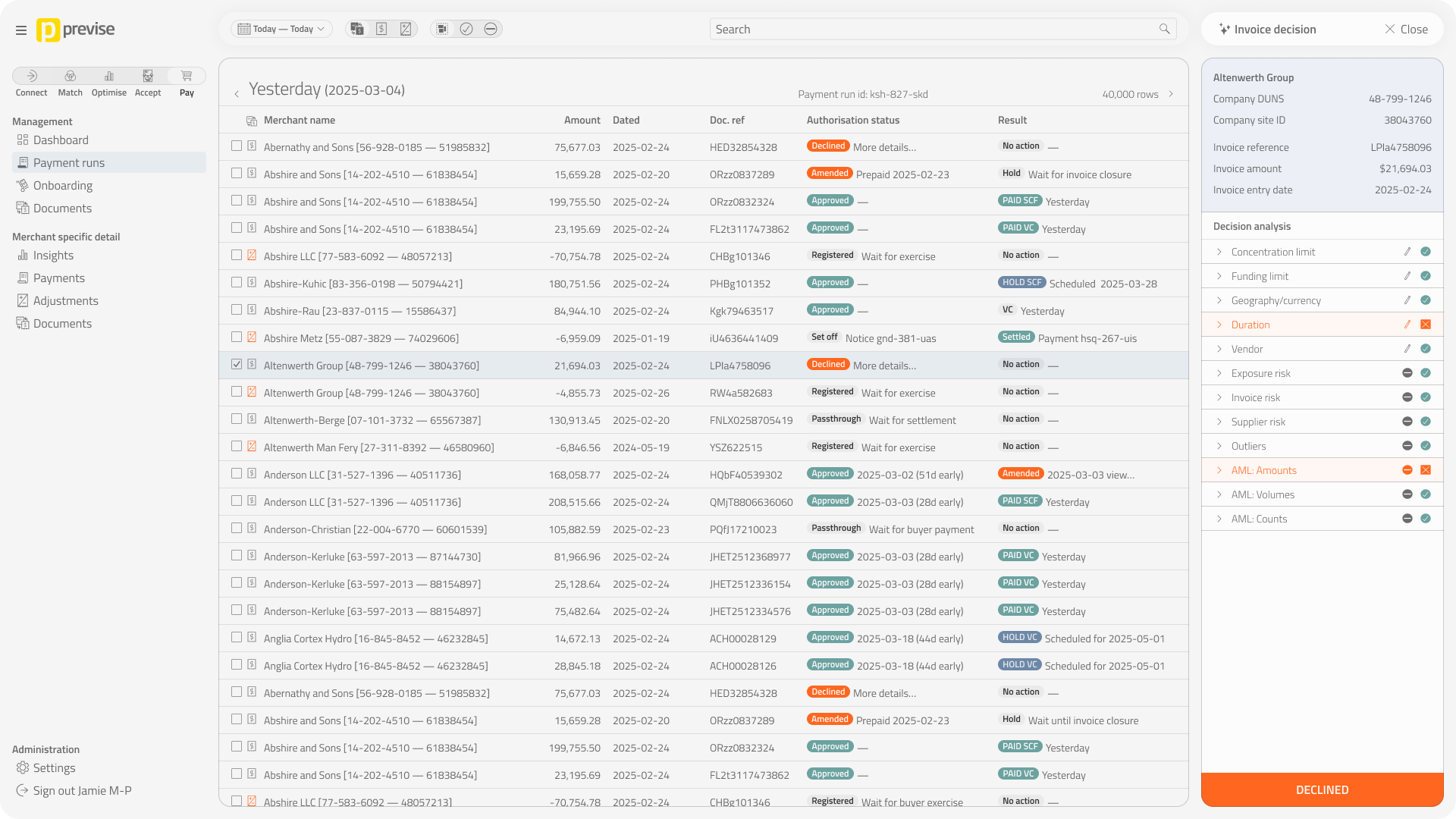Click into the Search field
This screenshot has height=819, width=1456.
click(933, 30)
